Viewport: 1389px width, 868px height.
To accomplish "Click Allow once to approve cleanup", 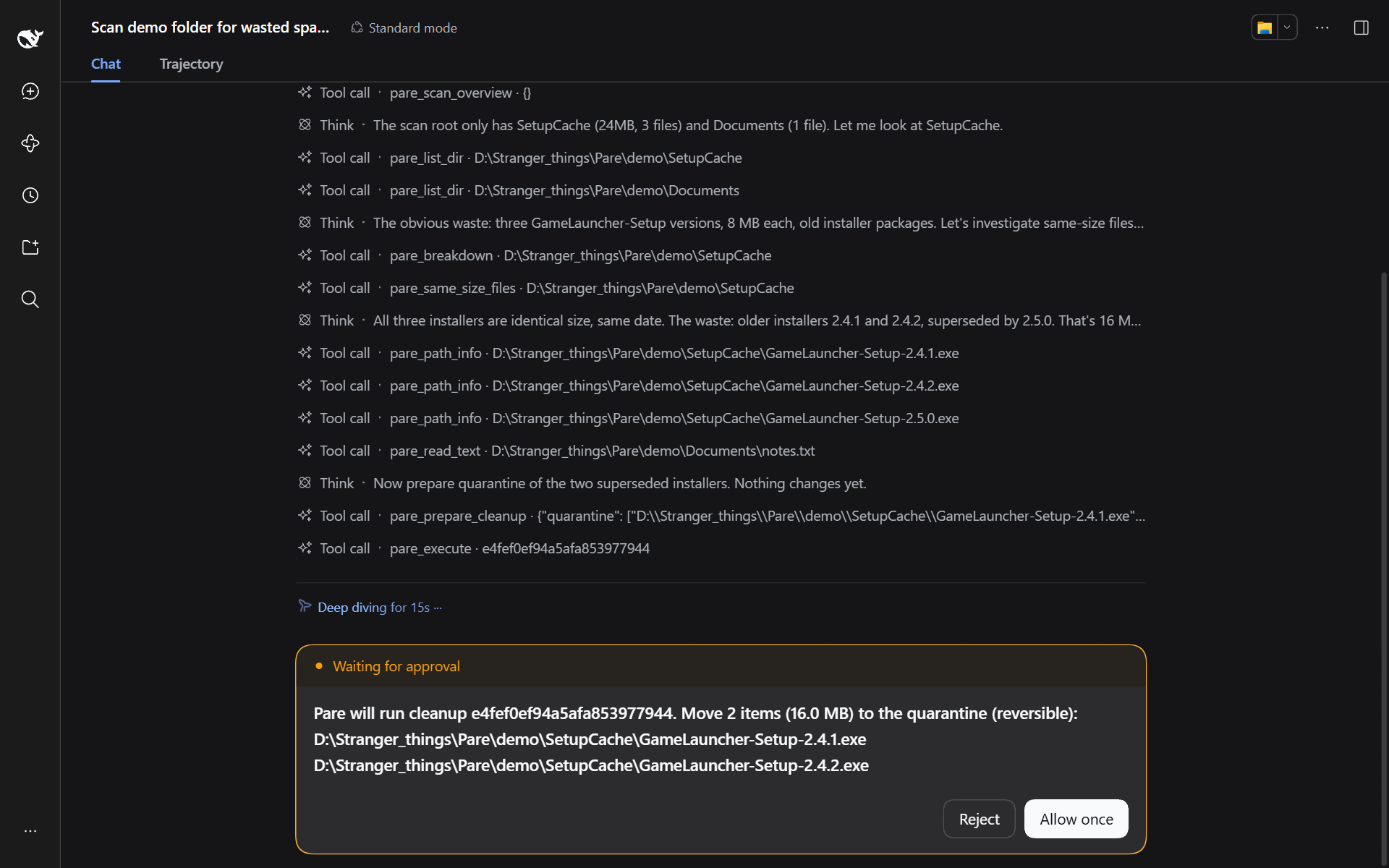I will [1076, 819].
